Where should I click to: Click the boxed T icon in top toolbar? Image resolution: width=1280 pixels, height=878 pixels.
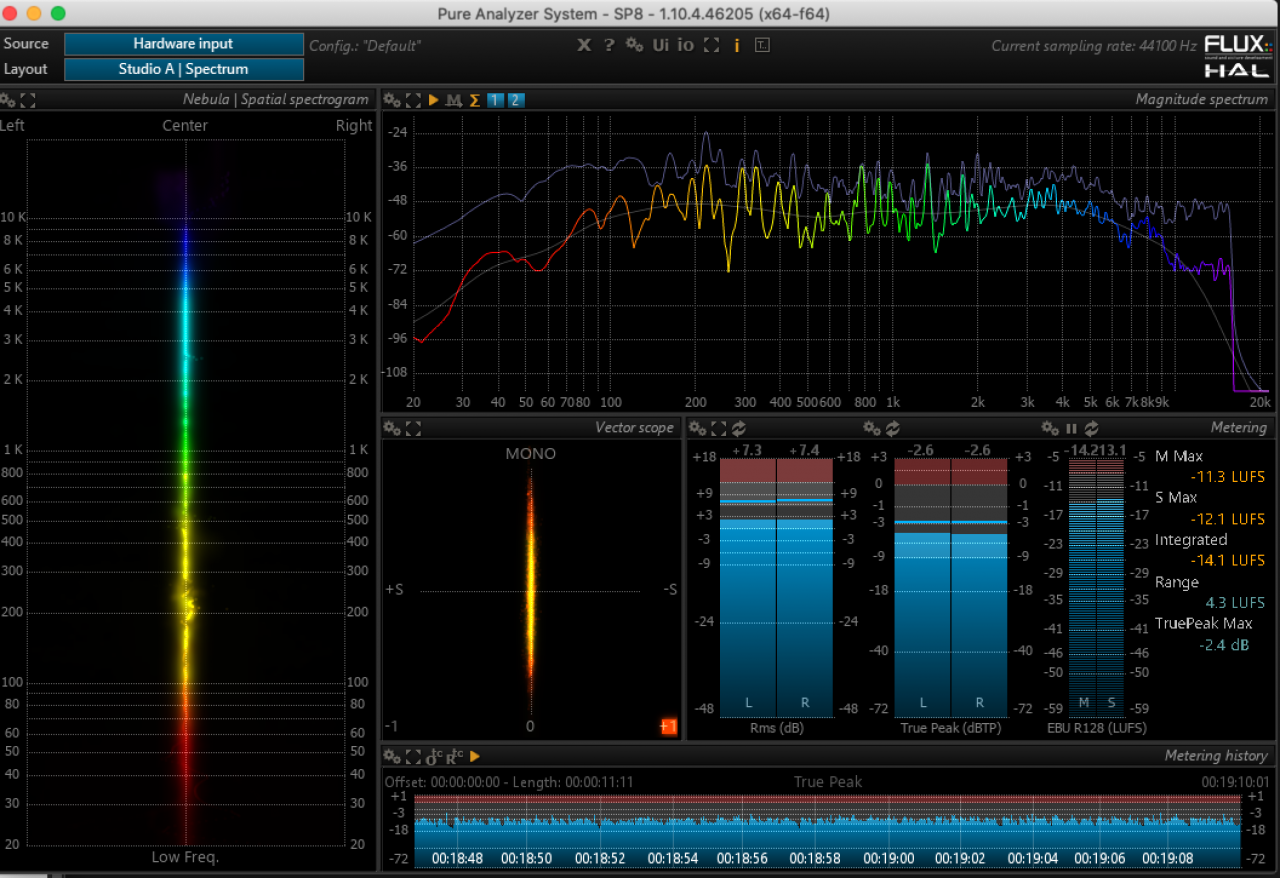click(762, 45)
